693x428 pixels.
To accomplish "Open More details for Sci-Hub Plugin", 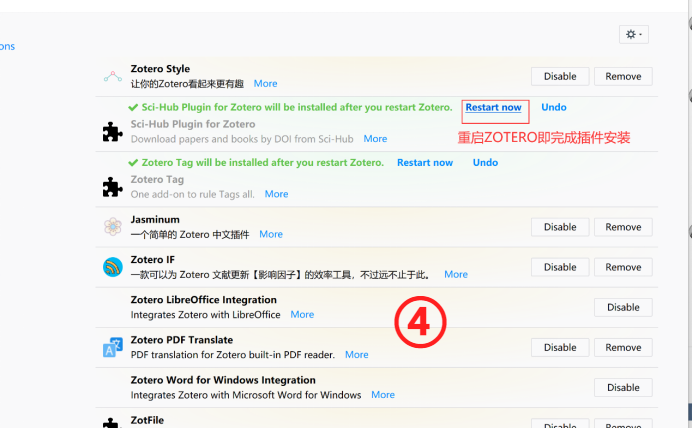I will [x=375, y=139].
